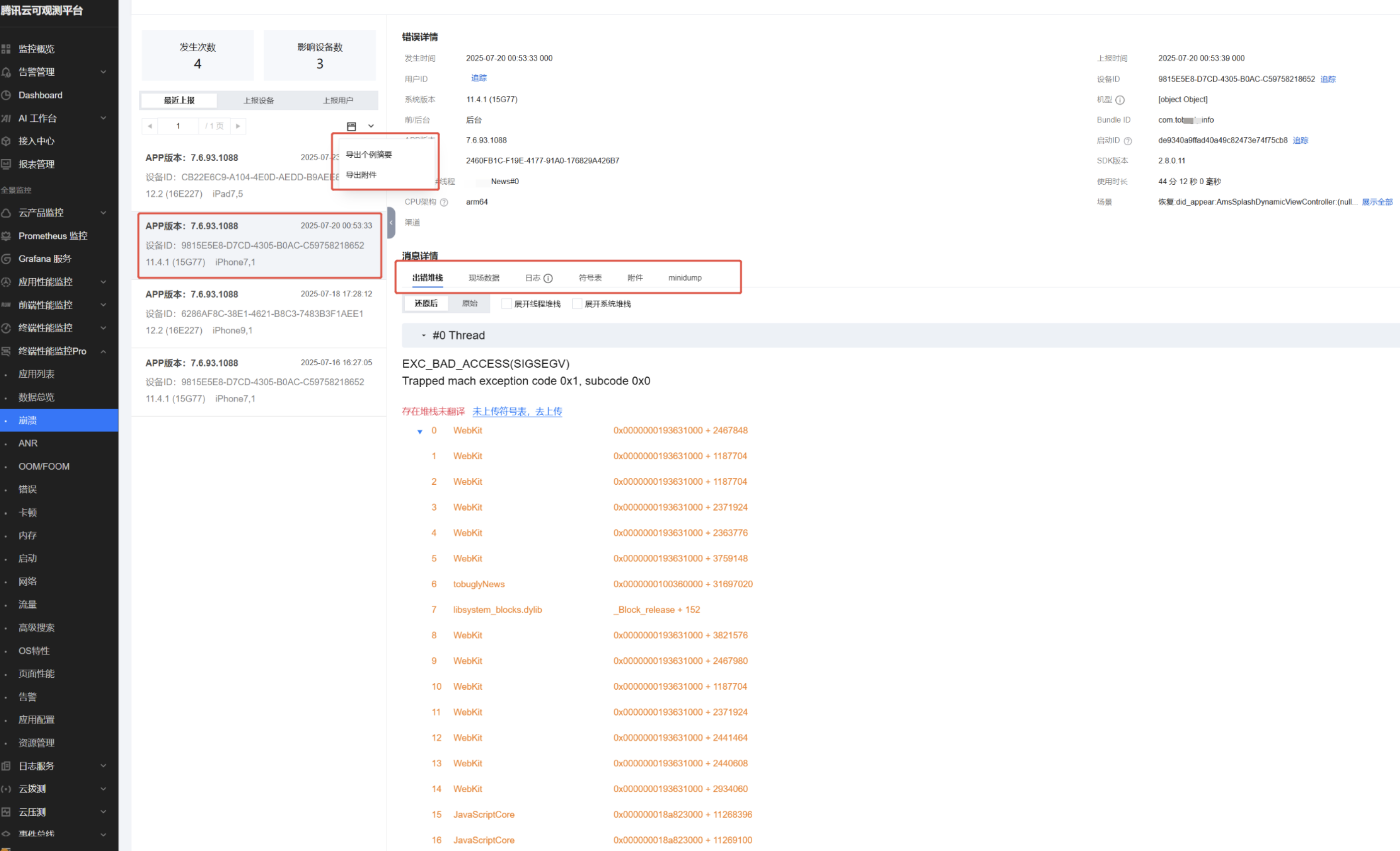Go to next page arrow in pagination
The image size is (1400, 851).
click(238, 126)
